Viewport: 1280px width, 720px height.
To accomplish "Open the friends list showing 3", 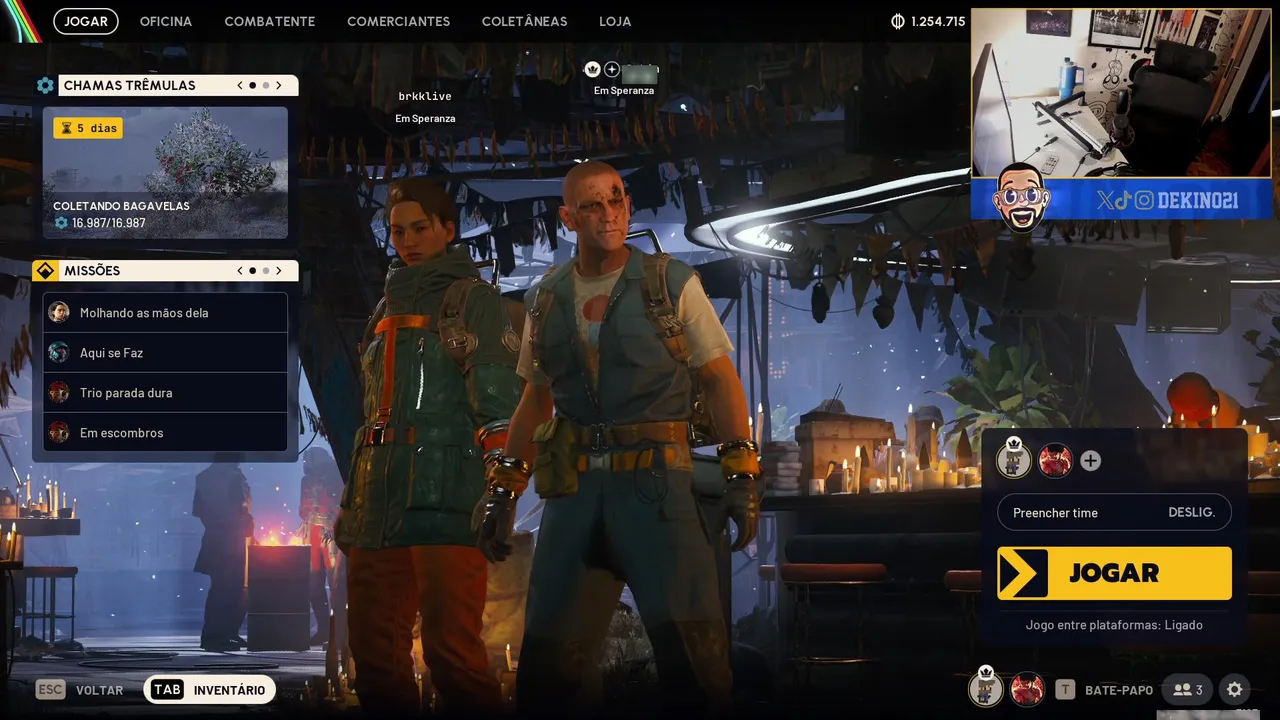I will click(1187, 690).
